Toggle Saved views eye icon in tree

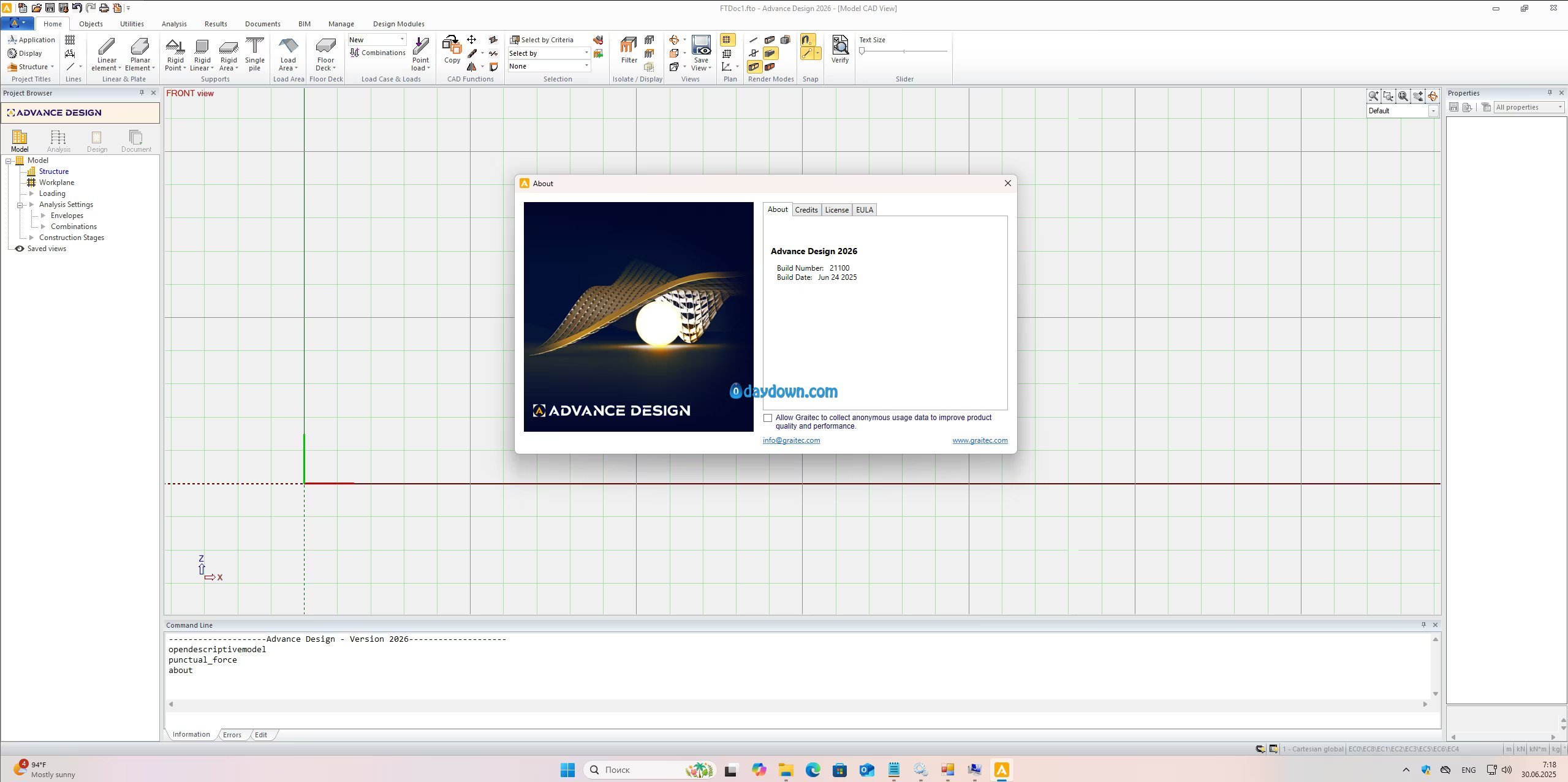pos(20,249)
